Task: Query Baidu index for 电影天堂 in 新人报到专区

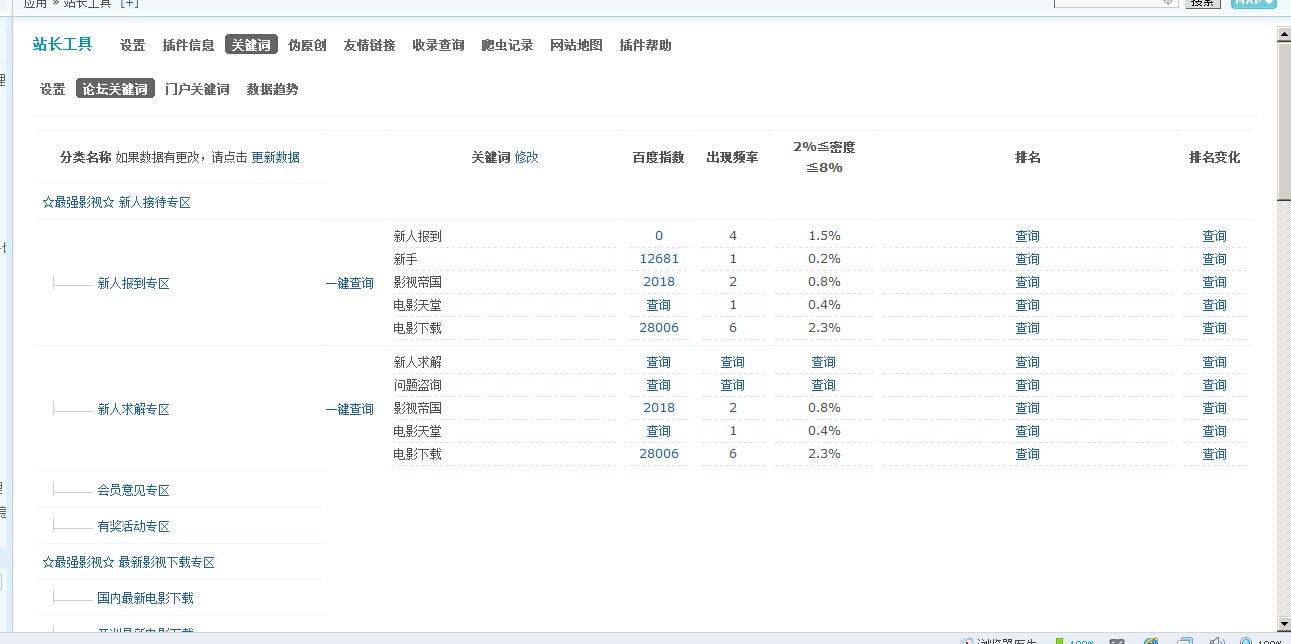Action: (659, 305)
